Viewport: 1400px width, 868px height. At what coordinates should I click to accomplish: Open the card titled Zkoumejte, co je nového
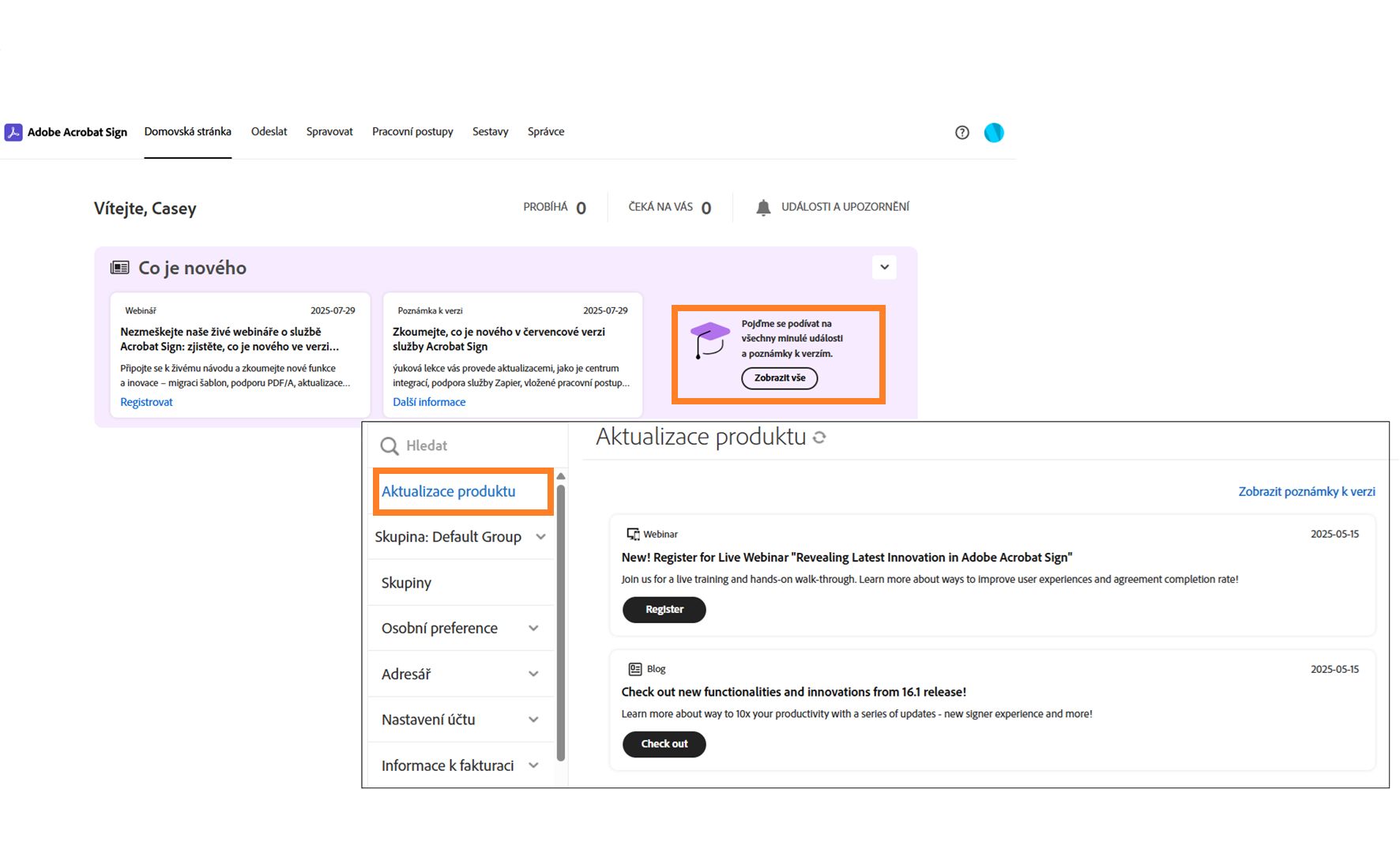click(x=513, y=355)
